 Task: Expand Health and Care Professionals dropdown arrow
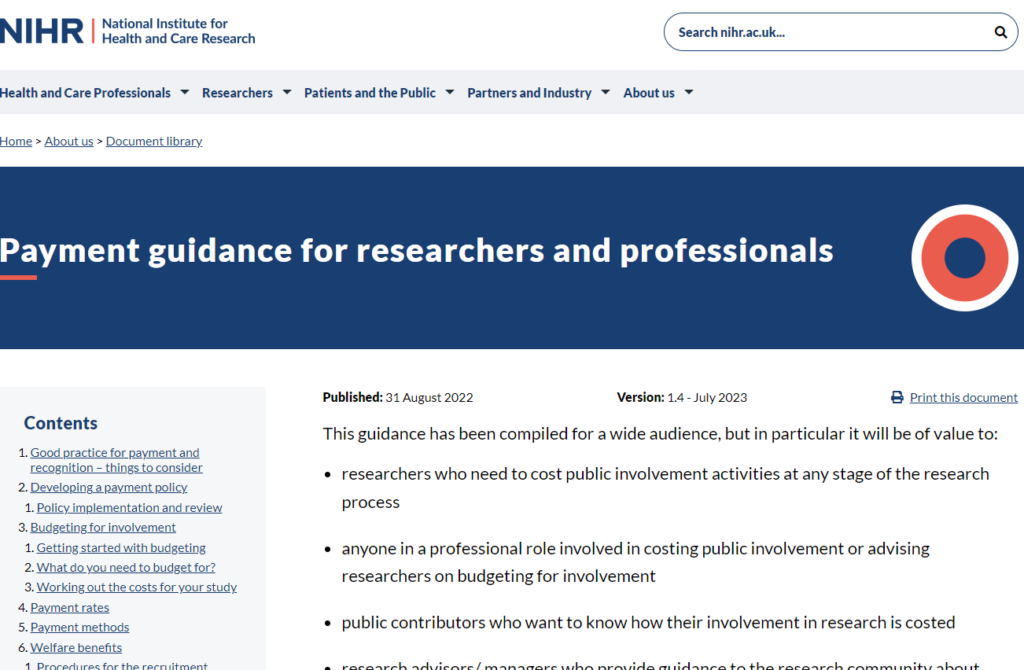(x=185, y=93)
